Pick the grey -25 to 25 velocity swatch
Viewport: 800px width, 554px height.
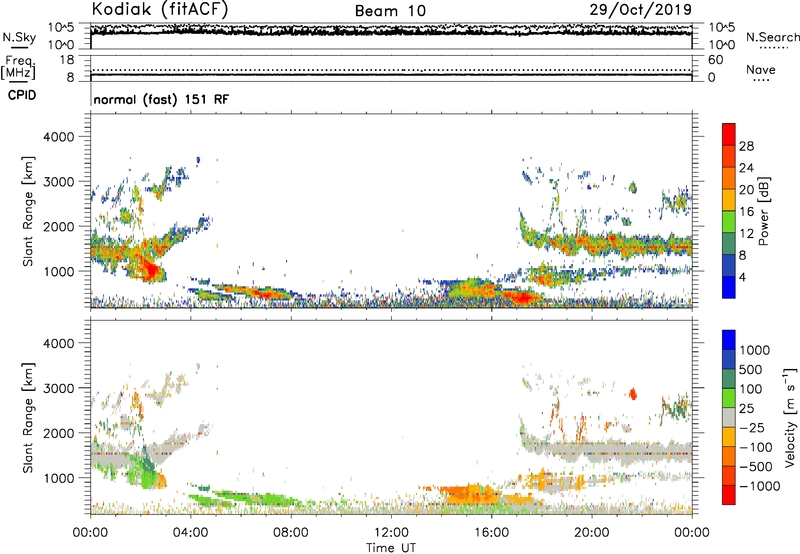point(729,417)
